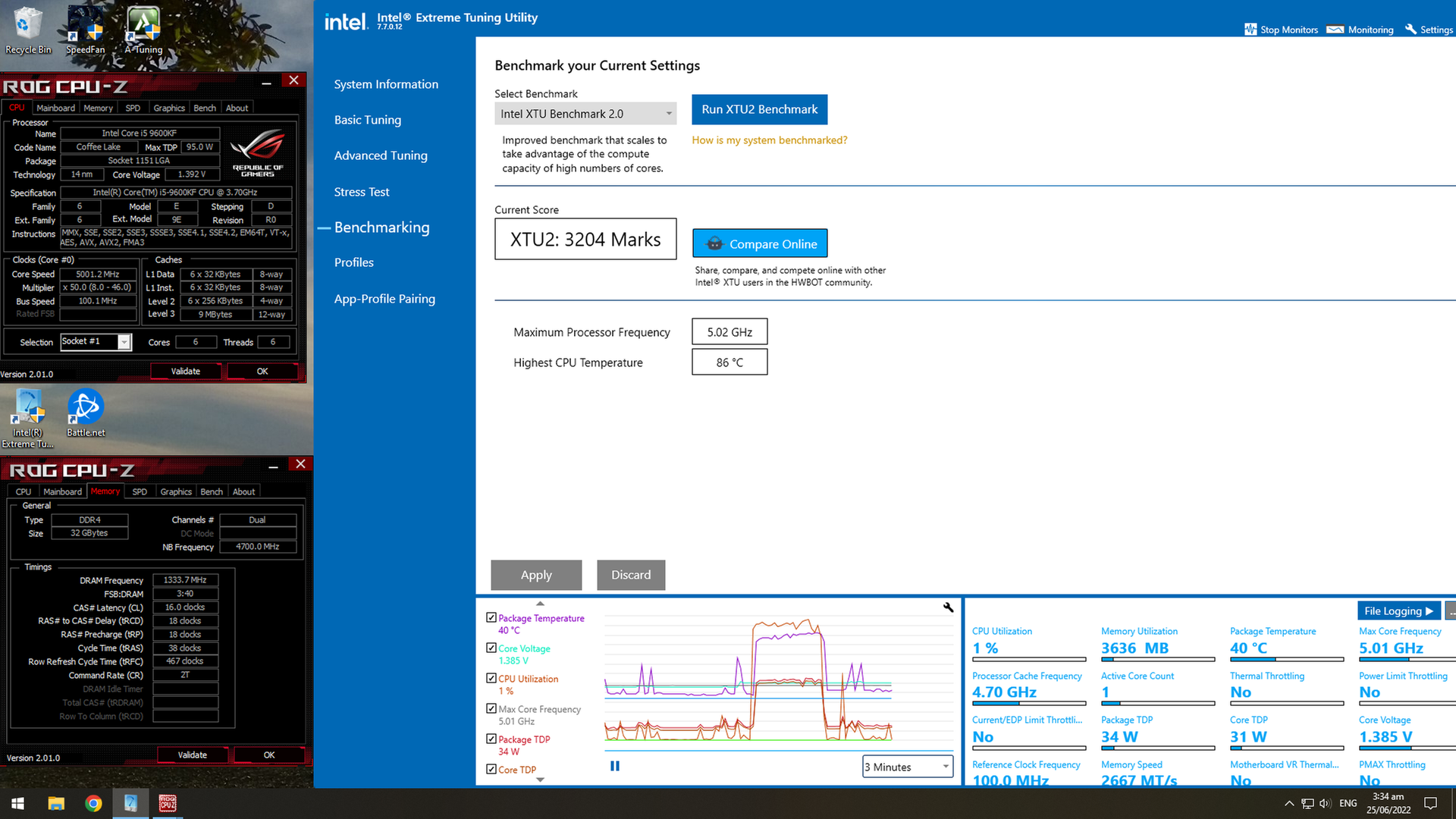The height and width of the screenshot is (819, 1456).
Task: Switch to About tab in upper CPU-Z
Action: 237,108
